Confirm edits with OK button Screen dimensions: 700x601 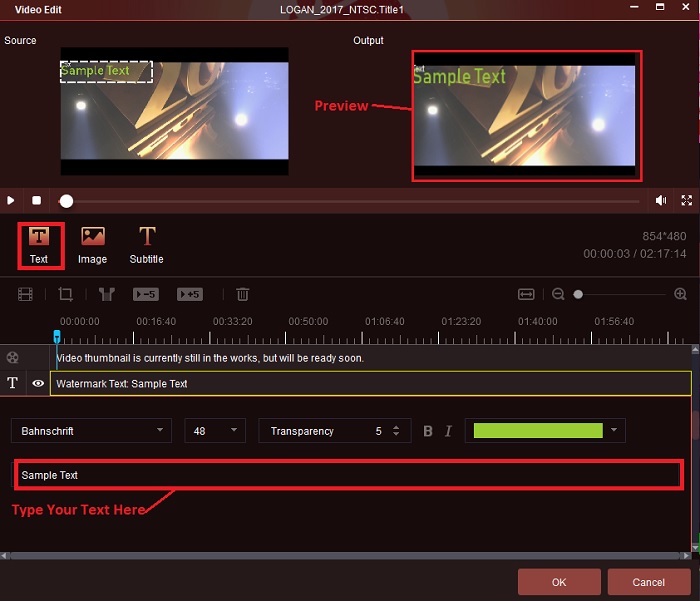pos(559,582)
